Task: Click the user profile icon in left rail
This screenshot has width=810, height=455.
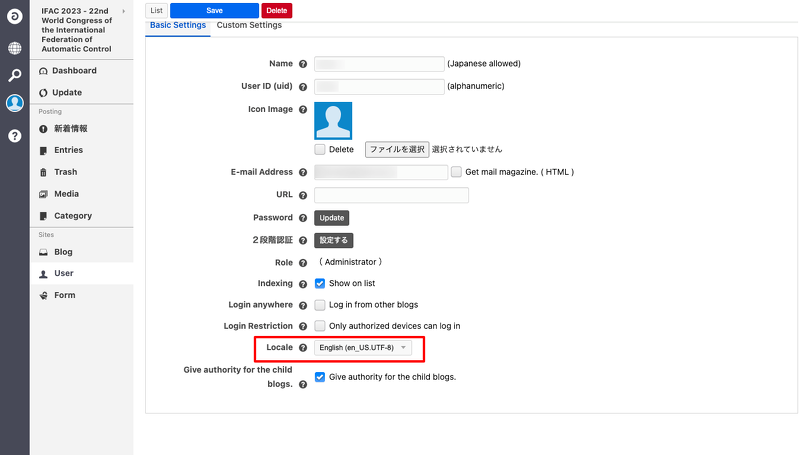Action: [15, 103]
